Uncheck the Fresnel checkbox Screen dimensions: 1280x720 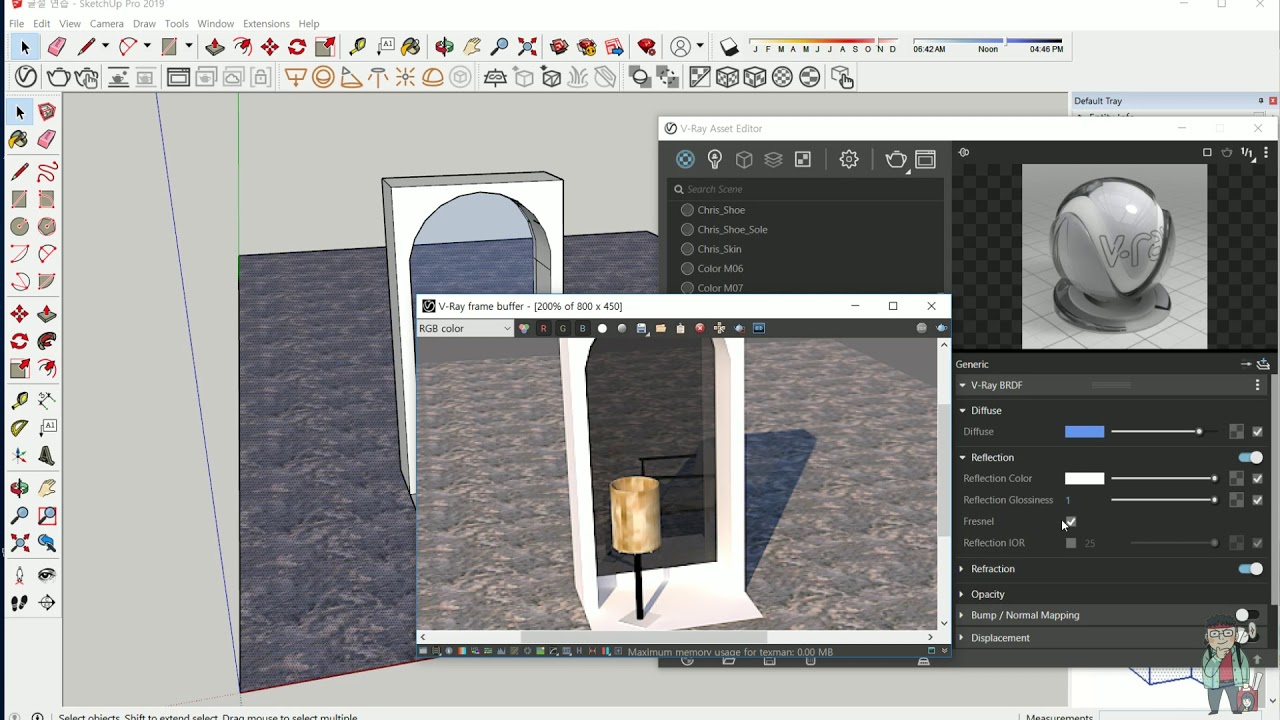1071,521
